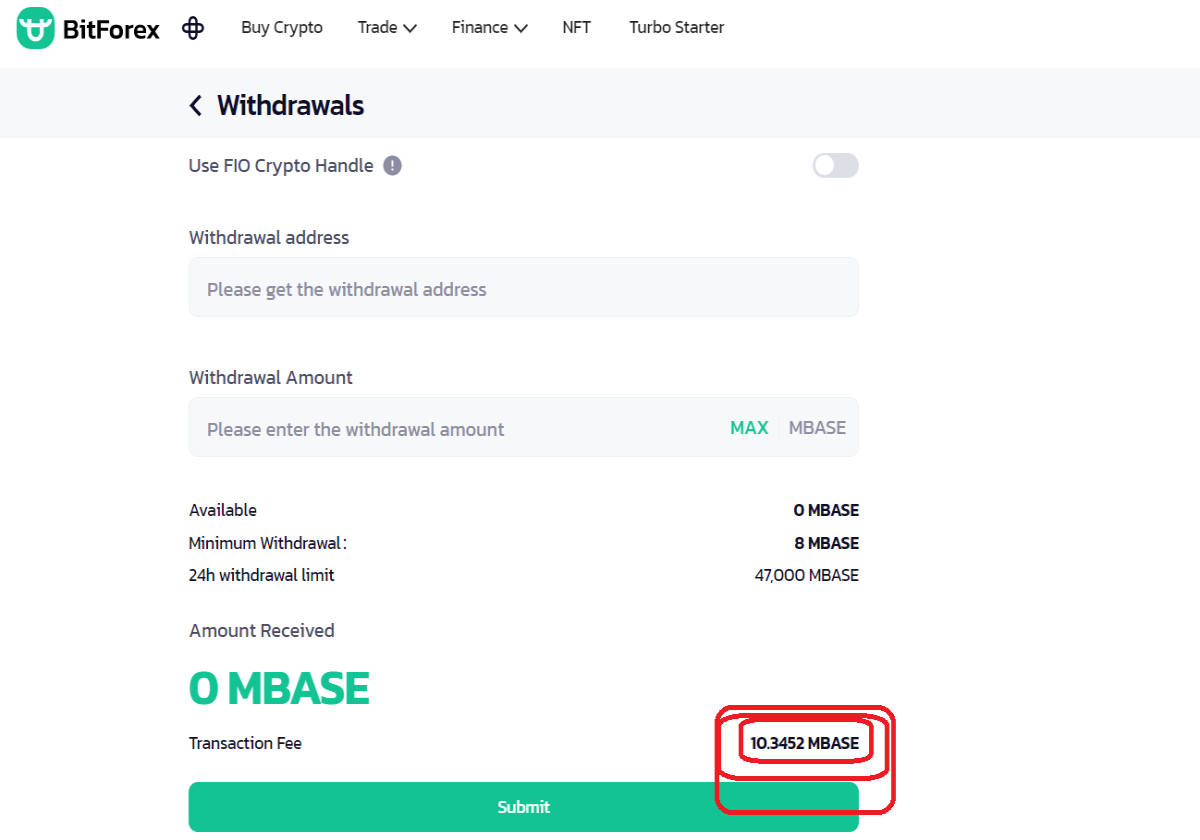Click the BitForex logo icon
This screenshot has width=1200, height=840.
36,28
